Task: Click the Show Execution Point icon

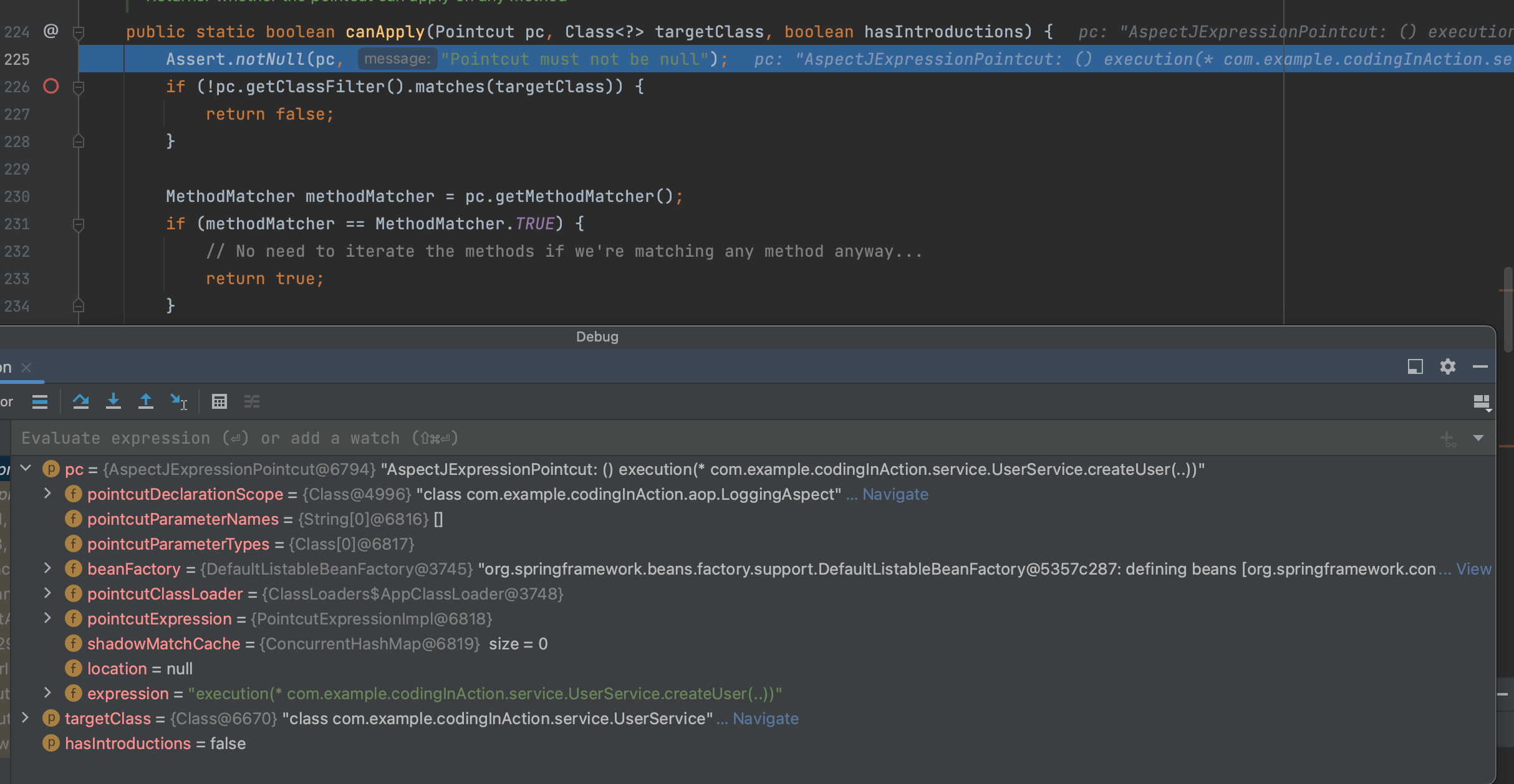Action: 40,401
